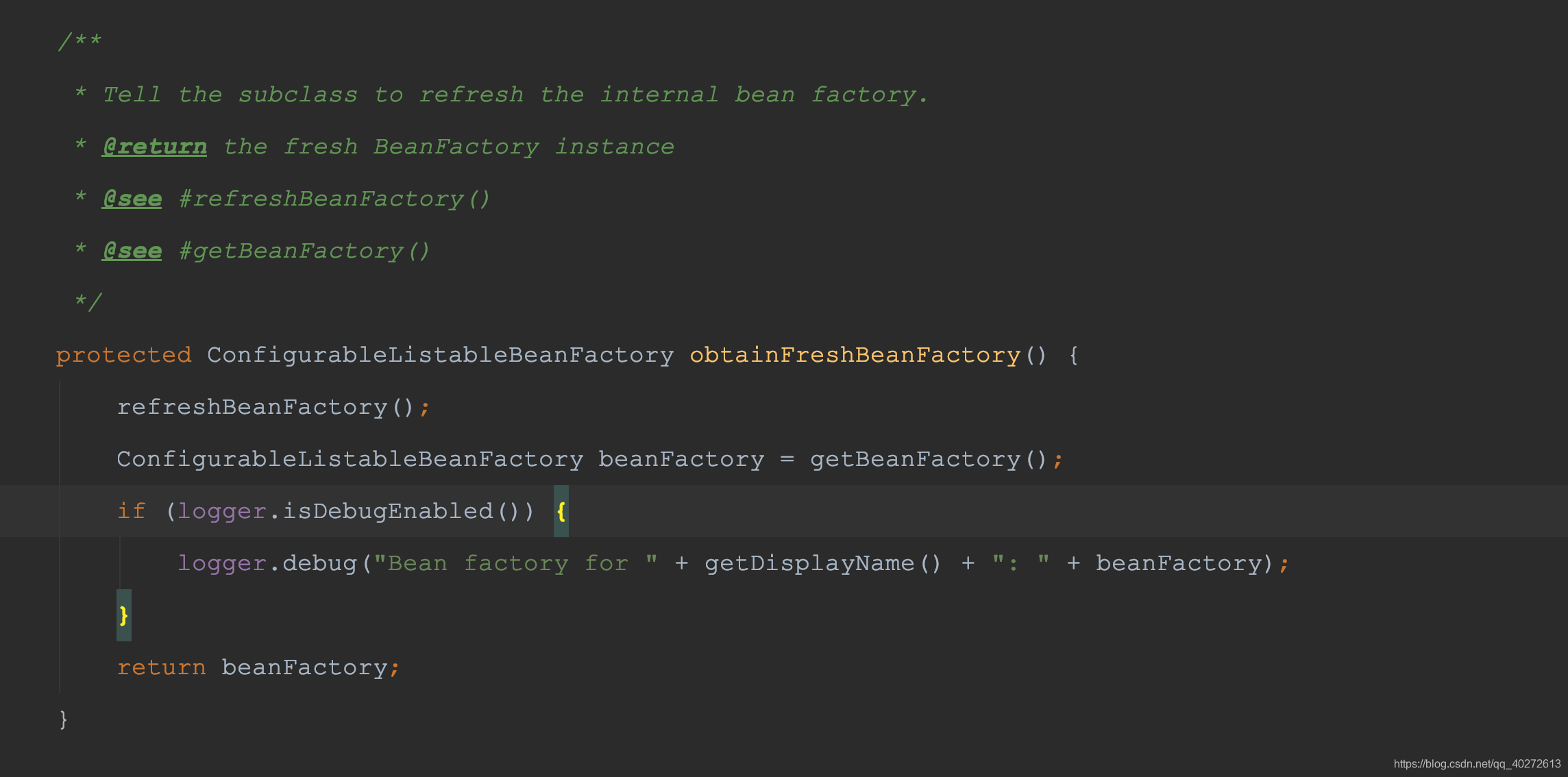Click beanFactory in the return statement
1568x777 pixels.
click(304, 667)
